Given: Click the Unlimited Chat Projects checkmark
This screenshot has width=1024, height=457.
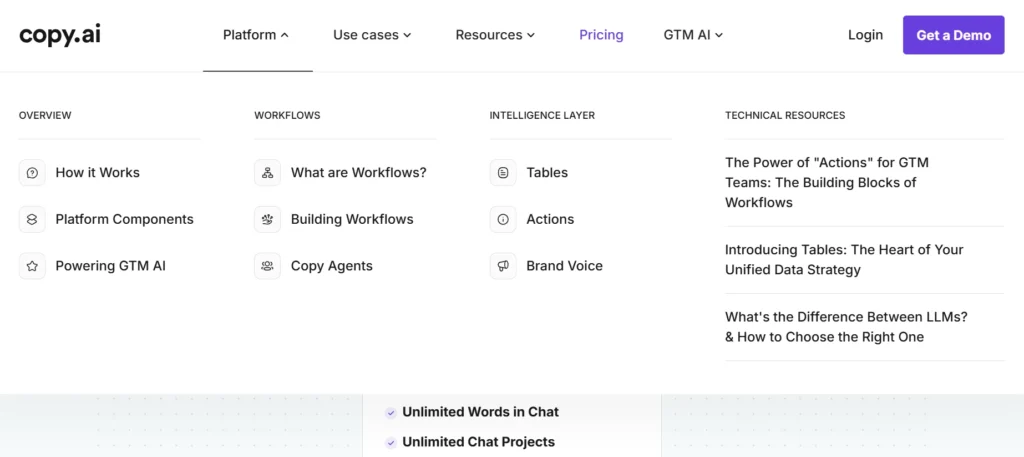Looking at the screenshot, I should click(x=391, y=443).
